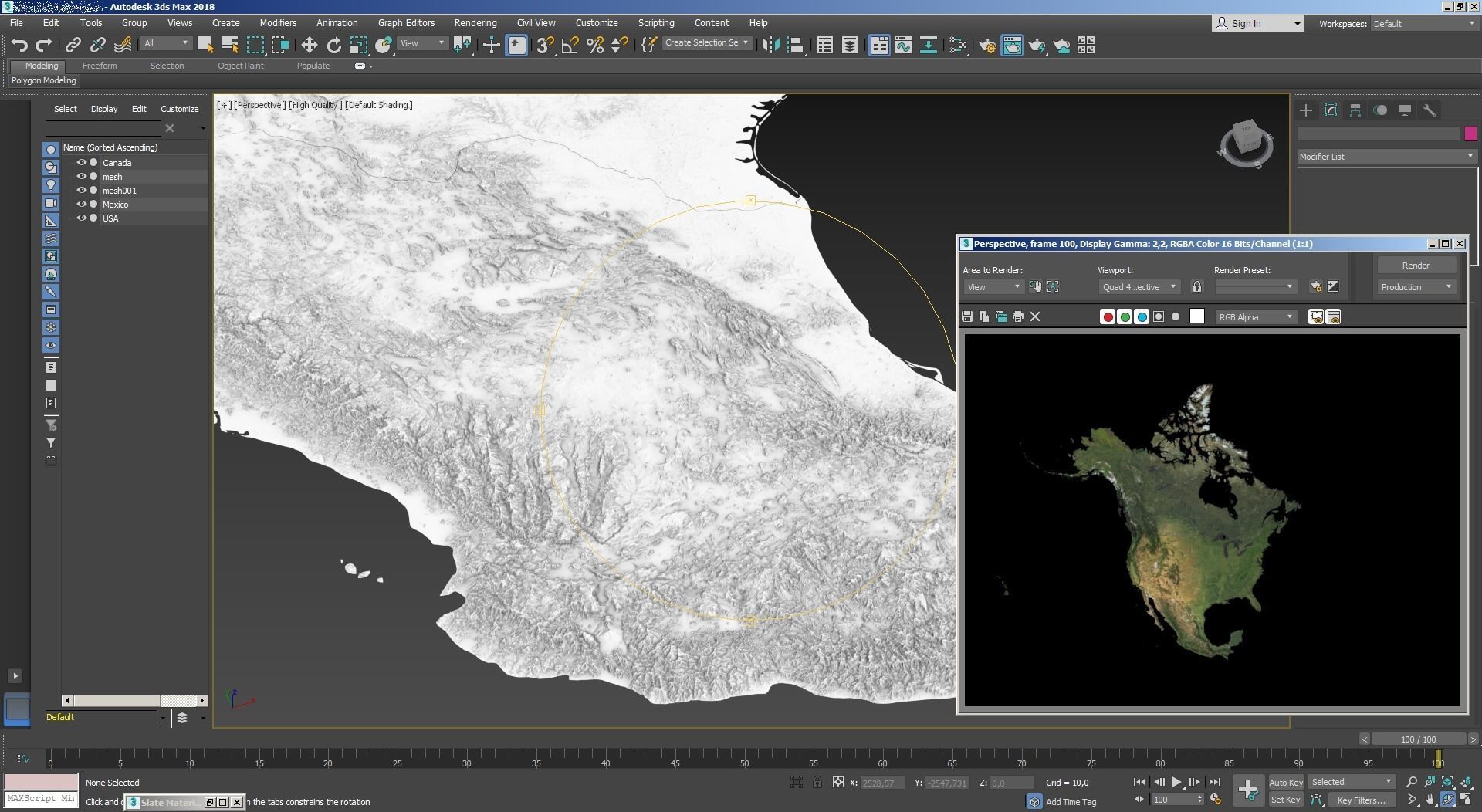Open the RGB Alpha channel dropdown
This screenshot has height=812, width=1482.
coord(1256,317)
